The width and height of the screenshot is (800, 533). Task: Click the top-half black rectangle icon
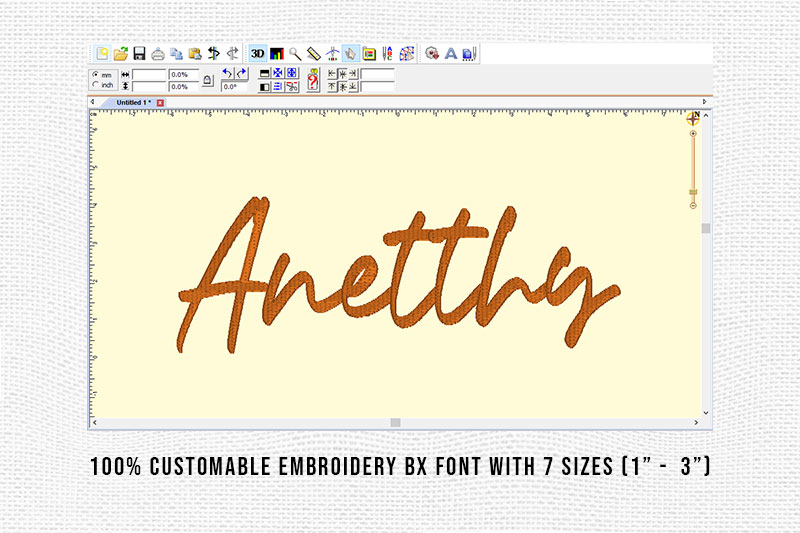(264, 73)
